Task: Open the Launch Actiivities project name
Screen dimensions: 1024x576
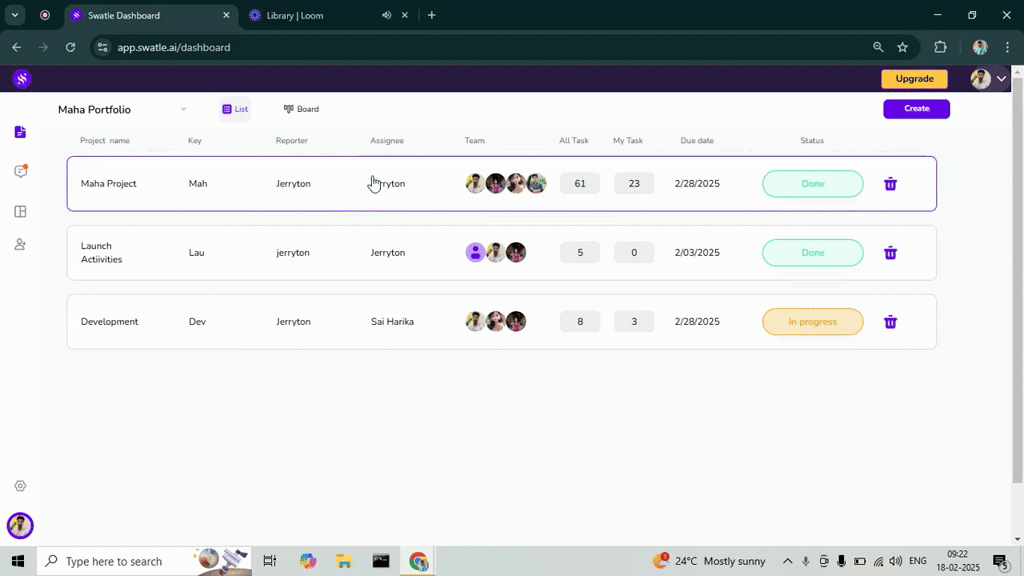Action: 101,253
